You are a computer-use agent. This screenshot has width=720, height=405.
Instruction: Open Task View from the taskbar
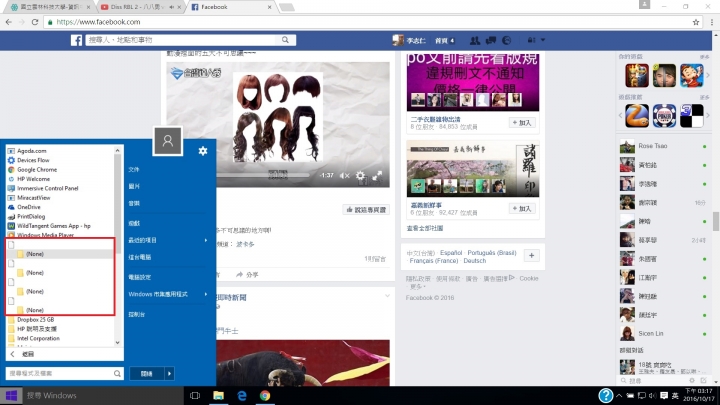click(x=195, y=395)
